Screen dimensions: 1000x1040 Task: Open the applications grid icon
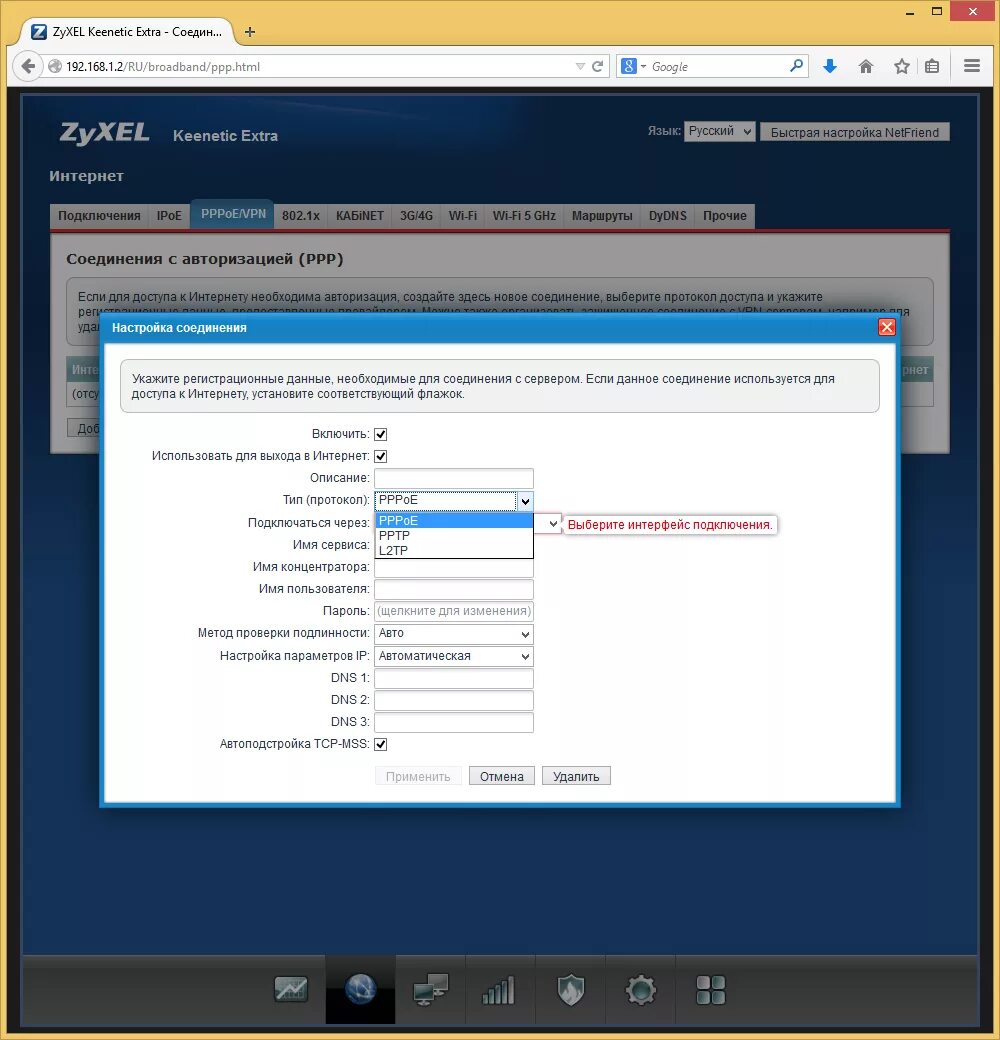pyautogui.click(x=710, y=990)
